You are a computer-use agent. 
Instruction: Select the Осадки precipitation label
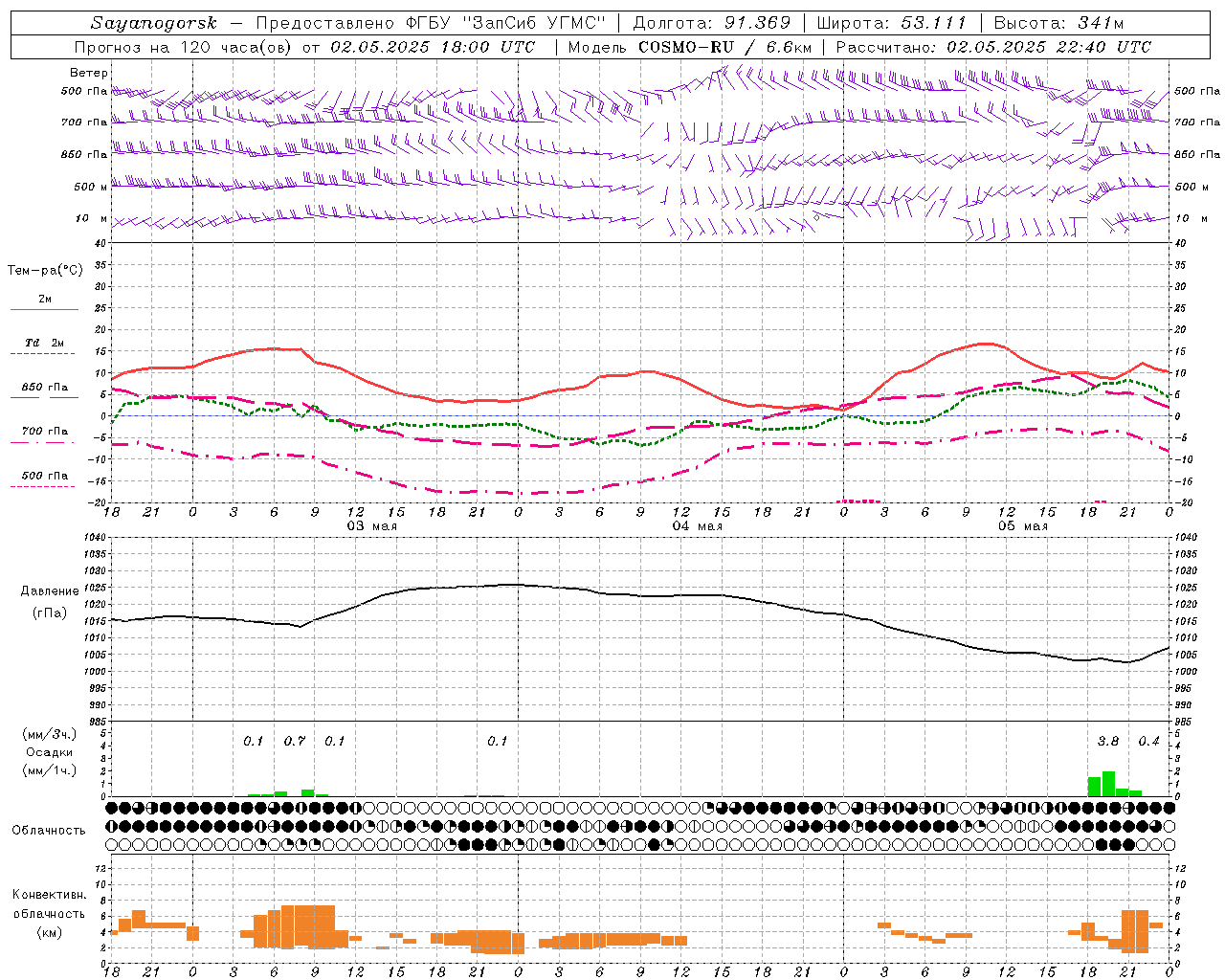[x=49, y=752]
